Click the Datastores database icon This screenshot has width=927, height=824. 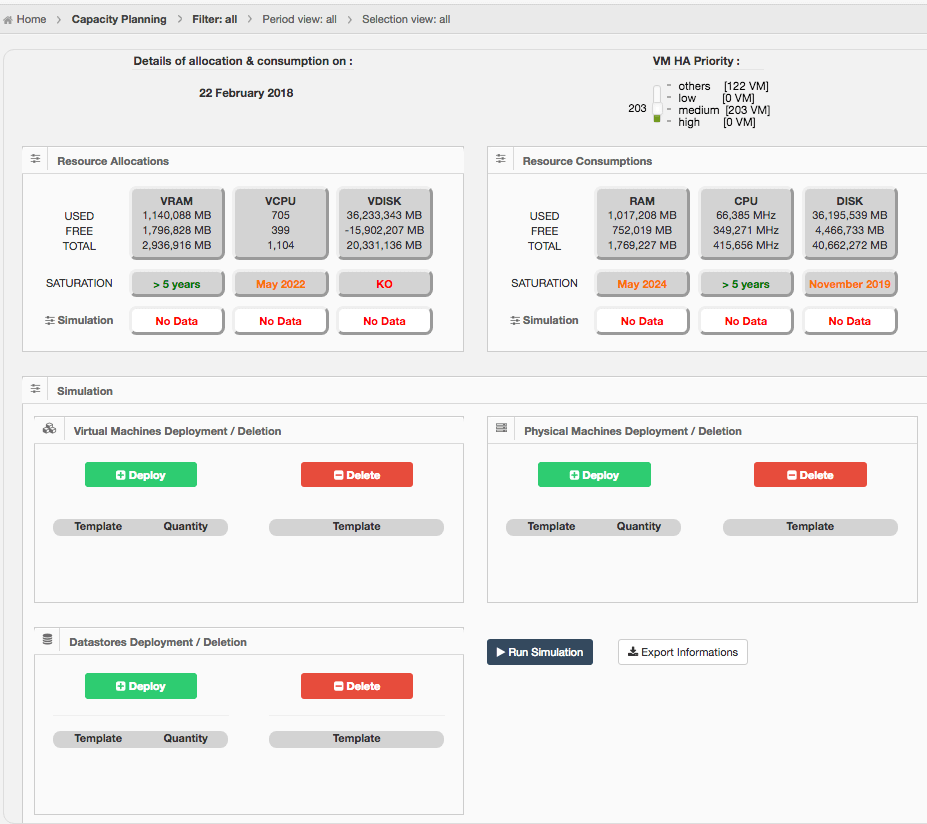pyautogui.click(x=47, y=640)
